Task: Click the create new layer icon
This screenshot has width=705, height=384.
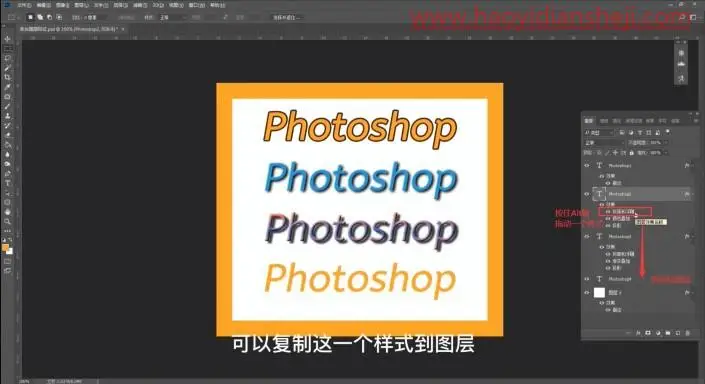Action: 678,333
